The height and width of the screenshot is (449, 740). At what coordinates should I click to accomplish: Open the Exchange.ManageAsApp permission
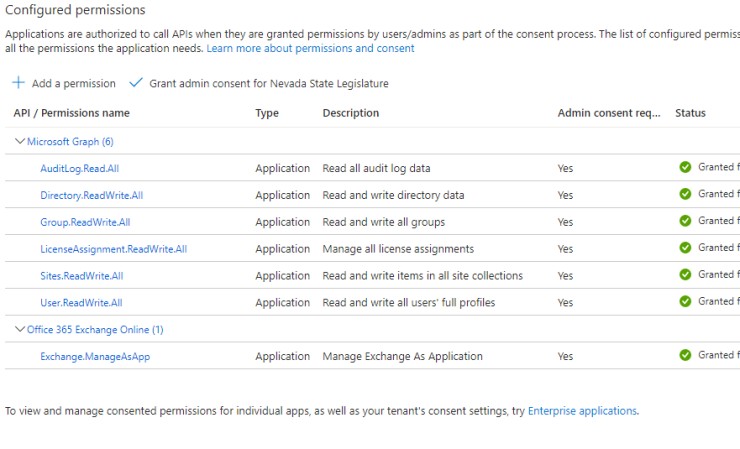[95, 356]
